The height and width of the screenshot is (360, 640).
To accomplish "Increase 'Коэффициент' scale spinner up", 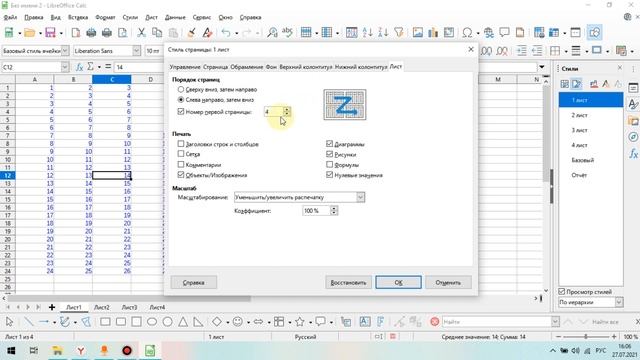I will pyautogui.click(x=334, y=208).
